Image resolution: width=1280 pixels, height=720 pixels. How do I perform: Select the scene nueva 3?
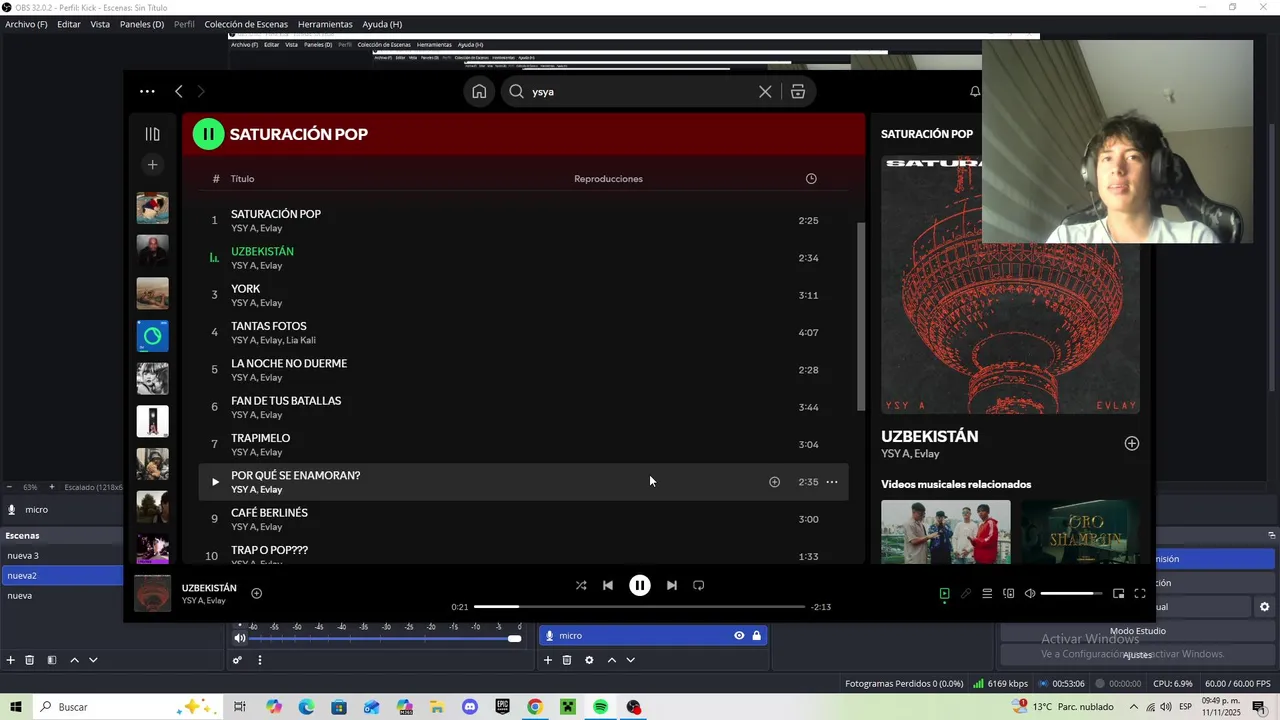pos(62,556)
